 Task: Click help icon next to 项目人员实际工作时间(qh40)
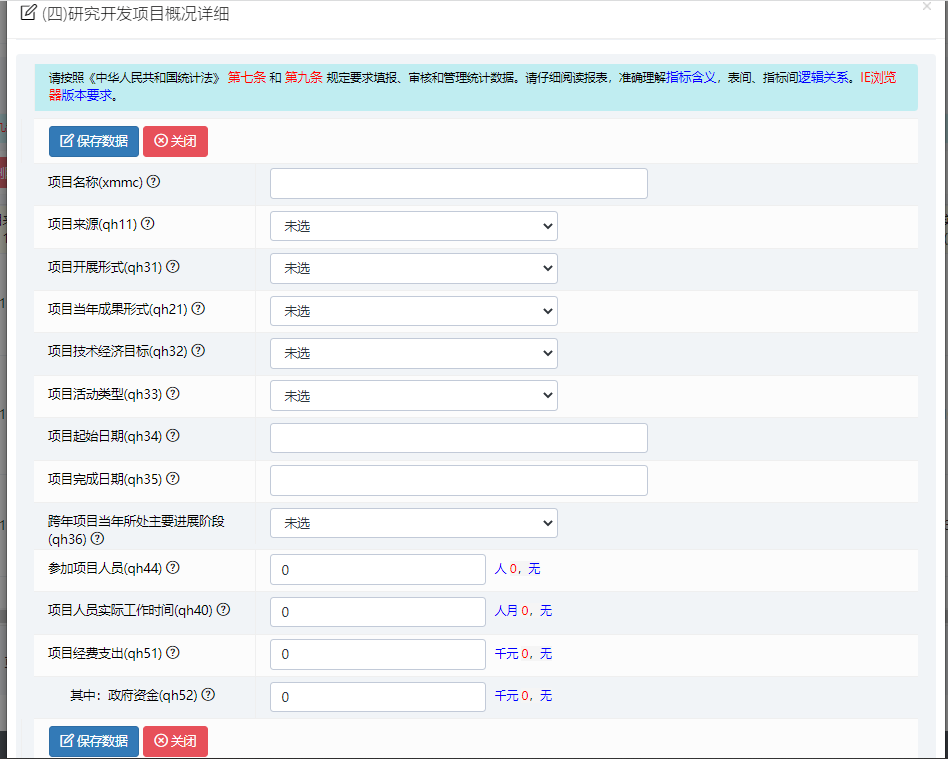tap(224, 610)
